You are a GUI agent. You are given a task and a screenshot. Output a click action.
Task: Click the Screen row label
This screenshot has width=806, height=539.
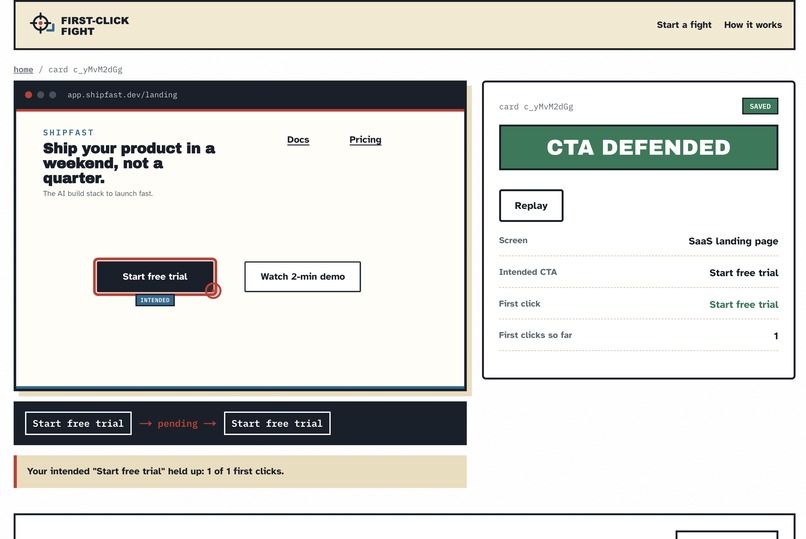[513, 240]
